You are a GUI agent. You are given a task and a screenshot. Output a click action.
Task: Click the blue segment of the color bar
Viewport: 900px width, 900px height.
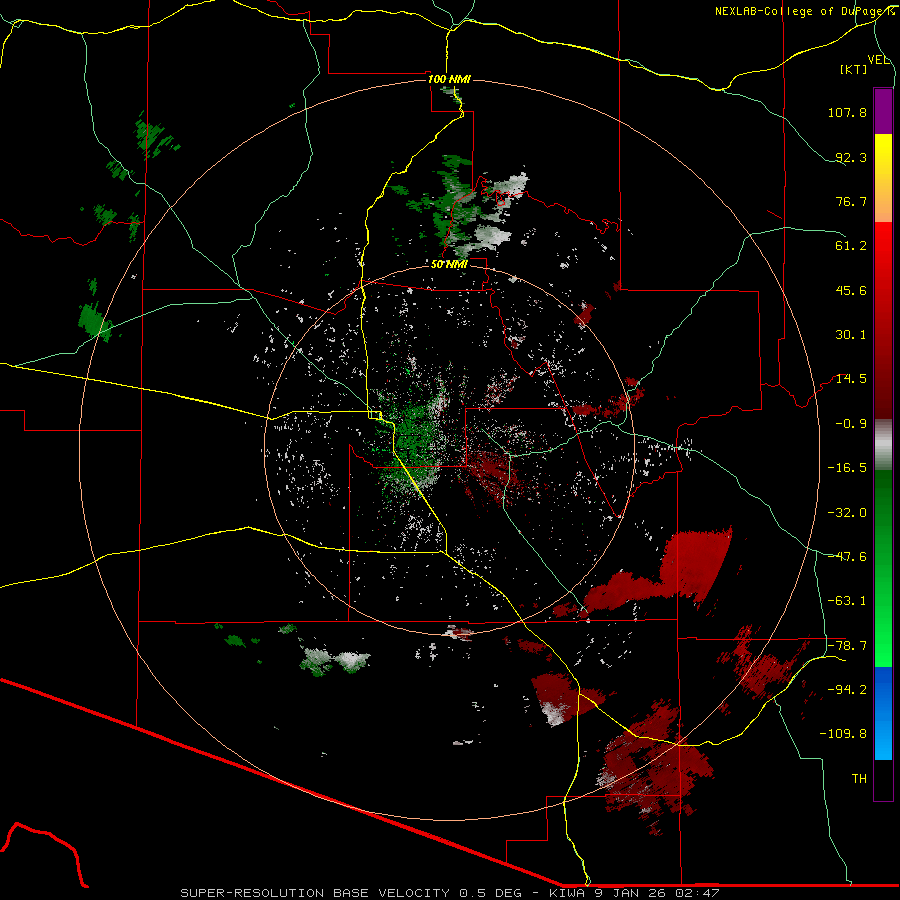pos(883,713)
